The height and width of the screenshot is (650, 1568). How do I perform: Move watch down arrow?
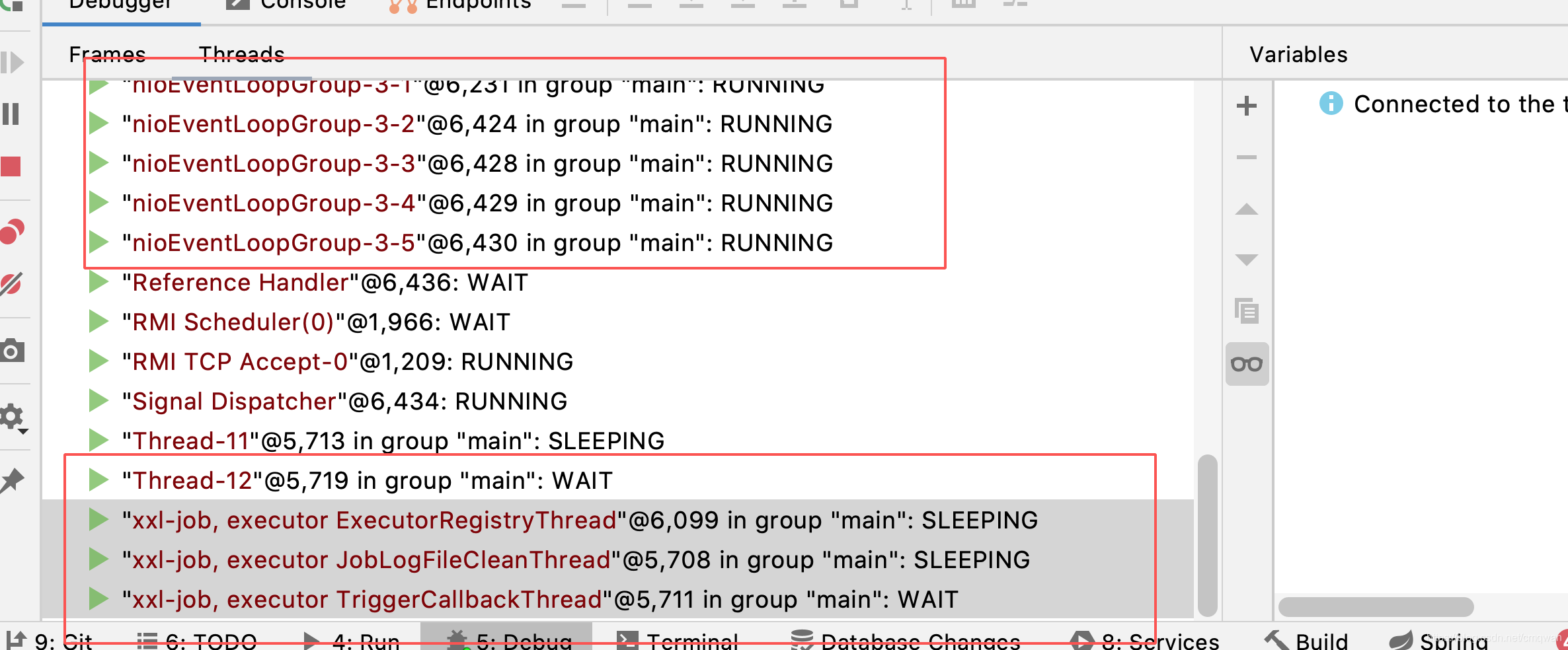pyautogui.click(x=1247, y=260)
